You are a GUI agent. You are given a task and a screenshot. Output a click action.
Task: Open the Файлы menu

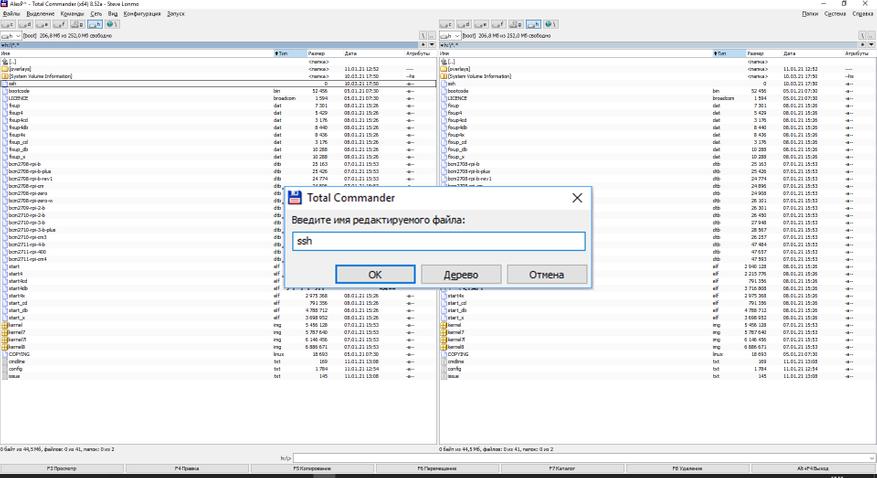coord(11,13)
